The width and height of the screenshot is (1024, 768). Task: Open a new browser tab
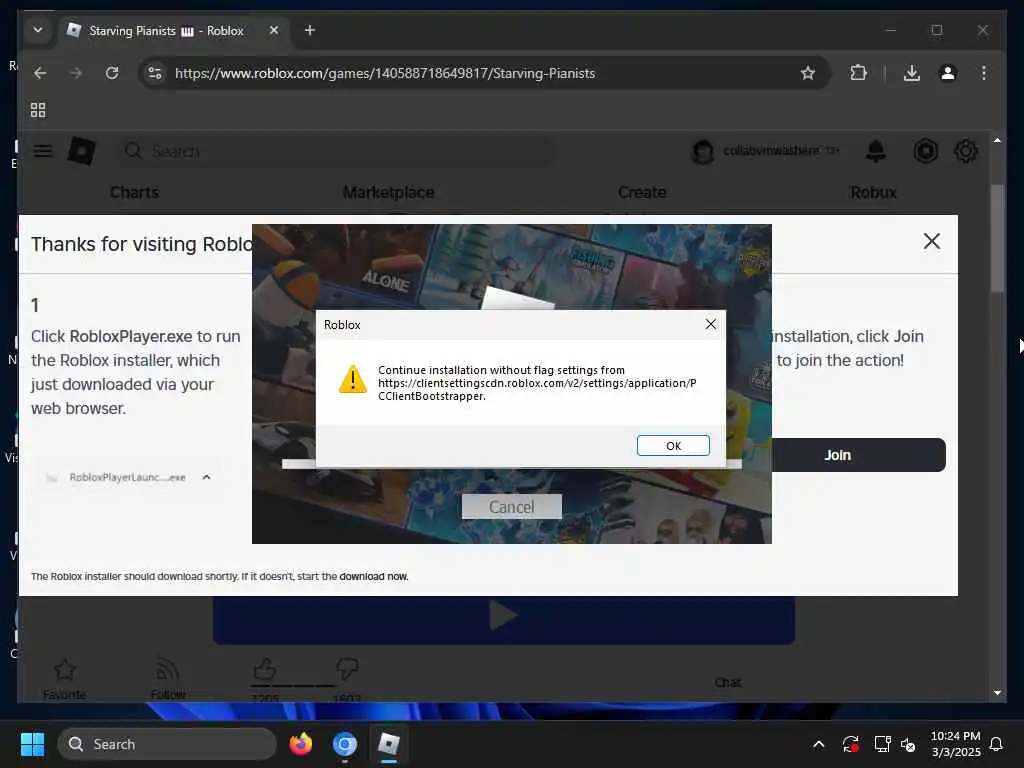click(x=310, y=30)
